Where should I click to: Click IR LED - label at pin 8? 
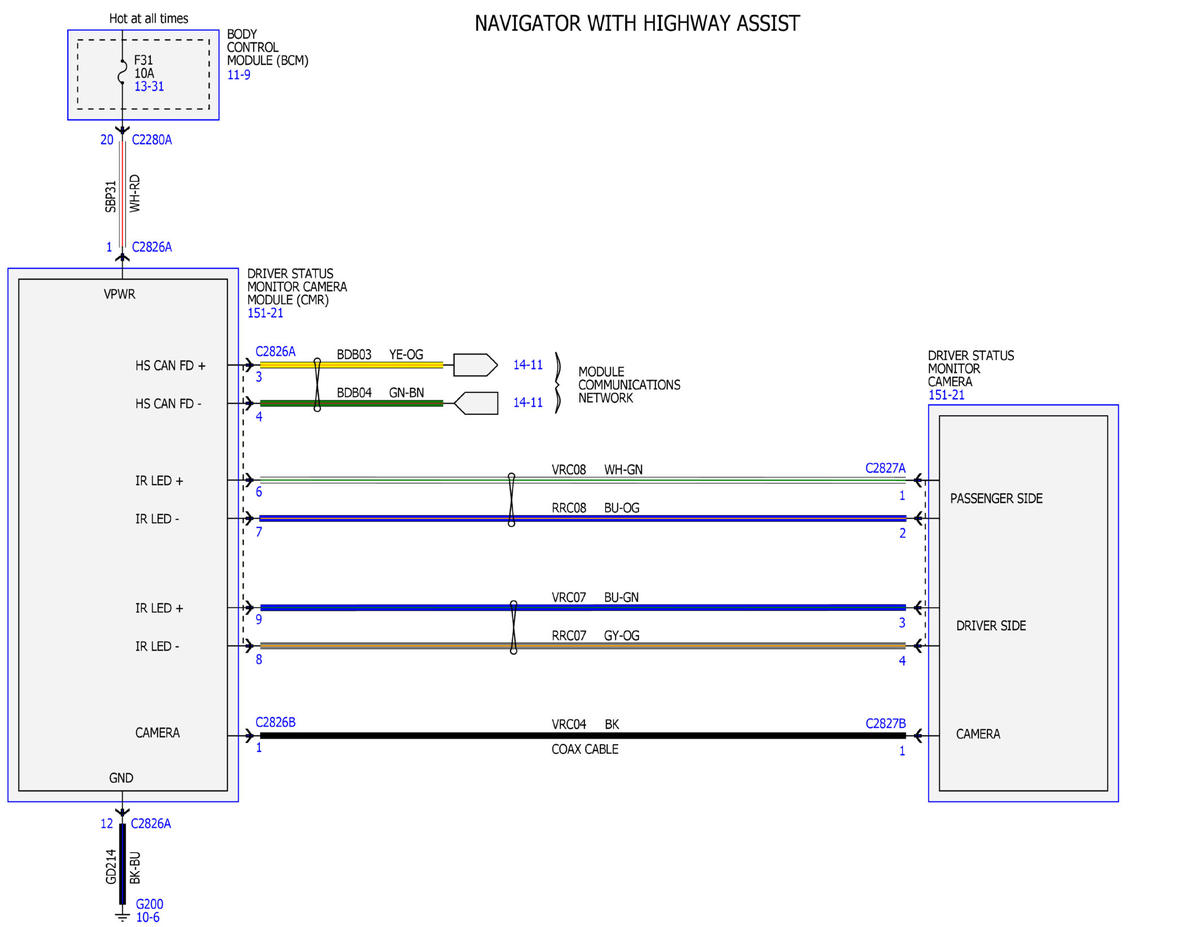point(158,647)
